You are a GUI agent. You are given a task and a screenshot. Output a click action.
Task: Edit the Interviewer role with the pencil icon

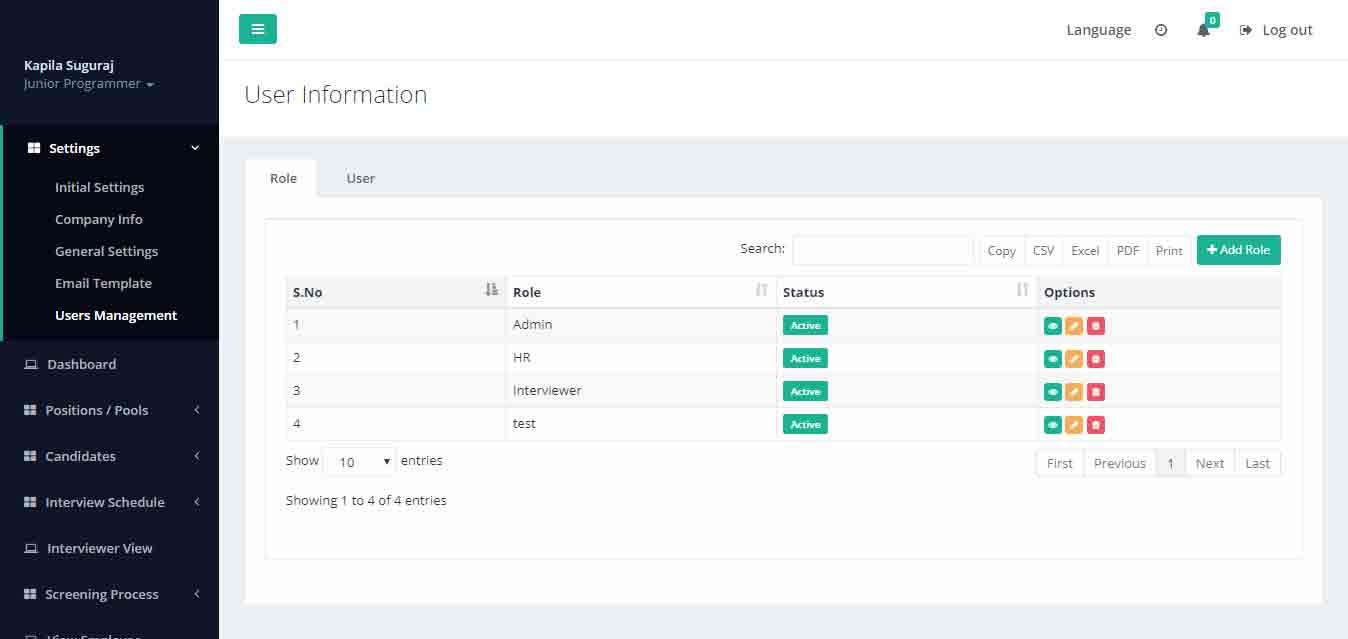tap(1074, 392)
